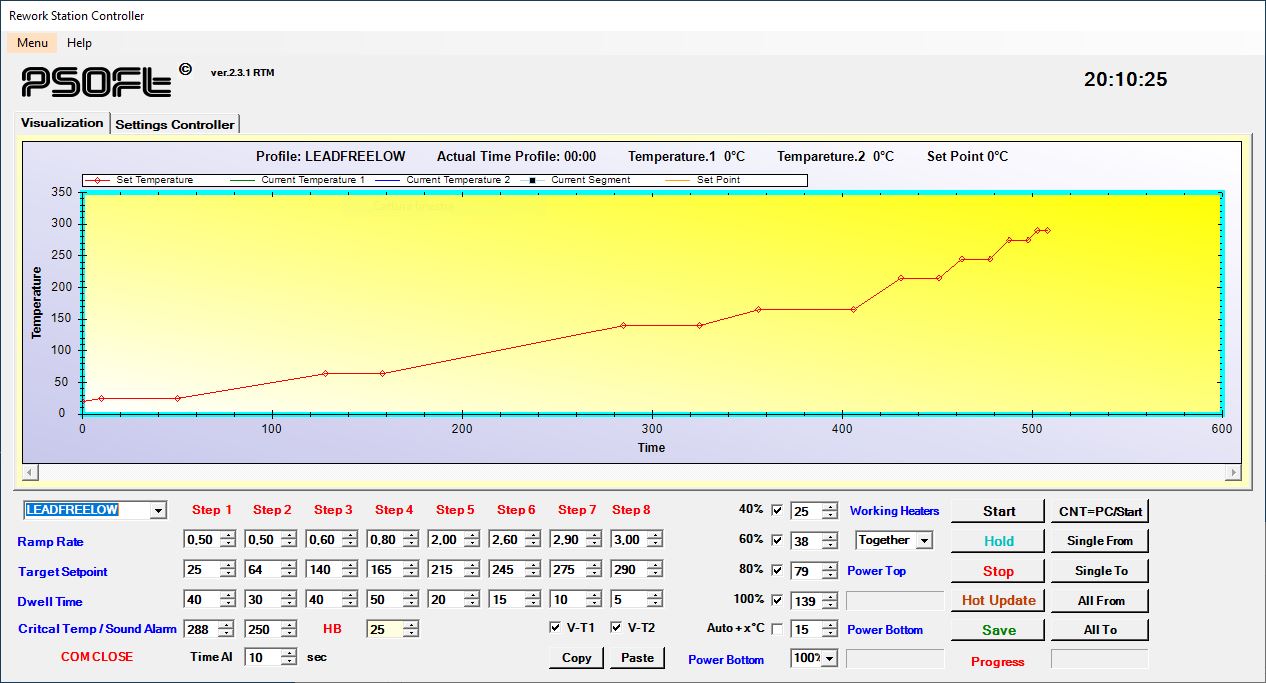Click the Step 4 Target Setpoint field
Screen dimensions: 1266x683
[x=383, y=570]
